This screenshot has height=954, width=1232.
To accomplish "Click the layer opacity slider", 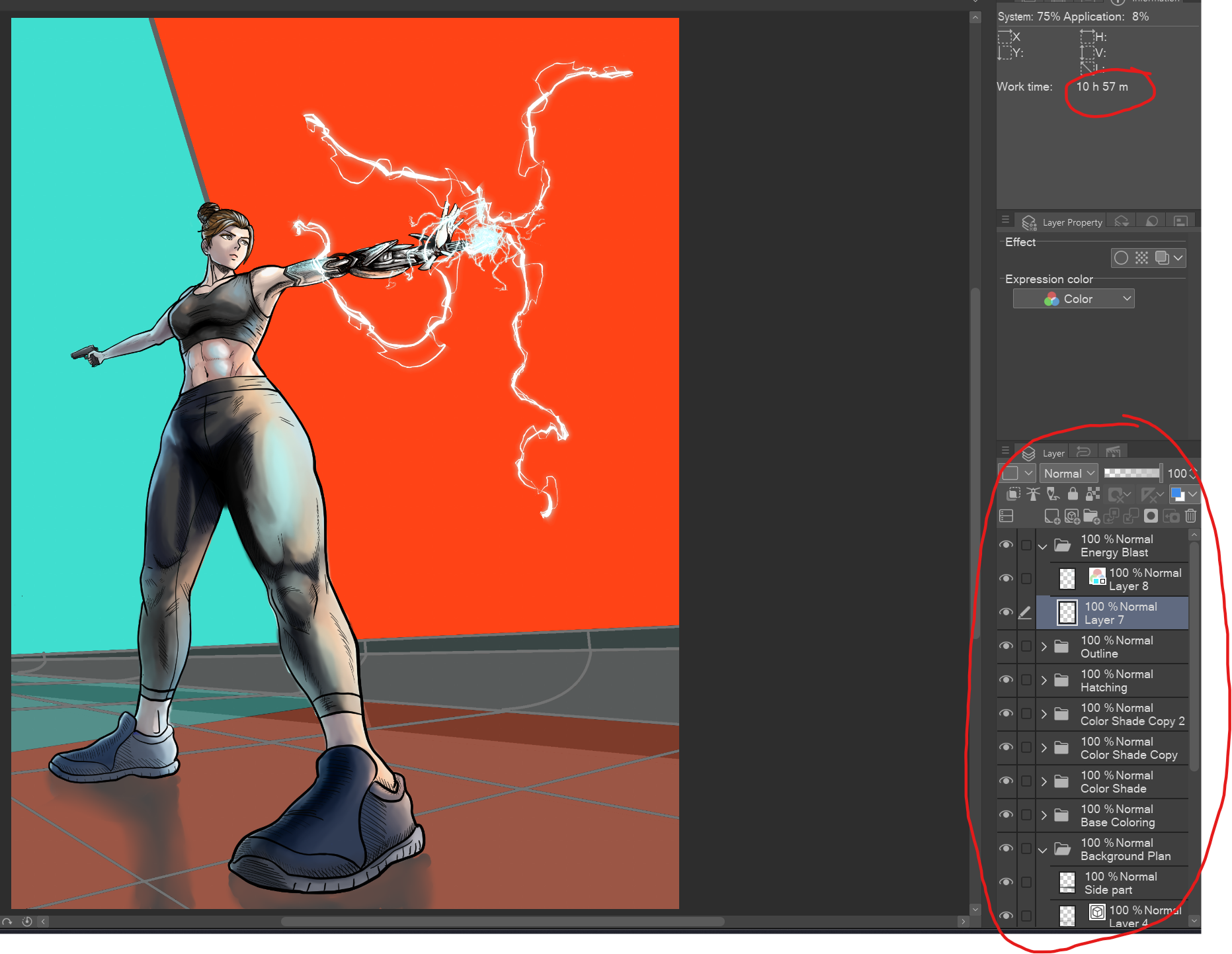I will point(1131,473).
